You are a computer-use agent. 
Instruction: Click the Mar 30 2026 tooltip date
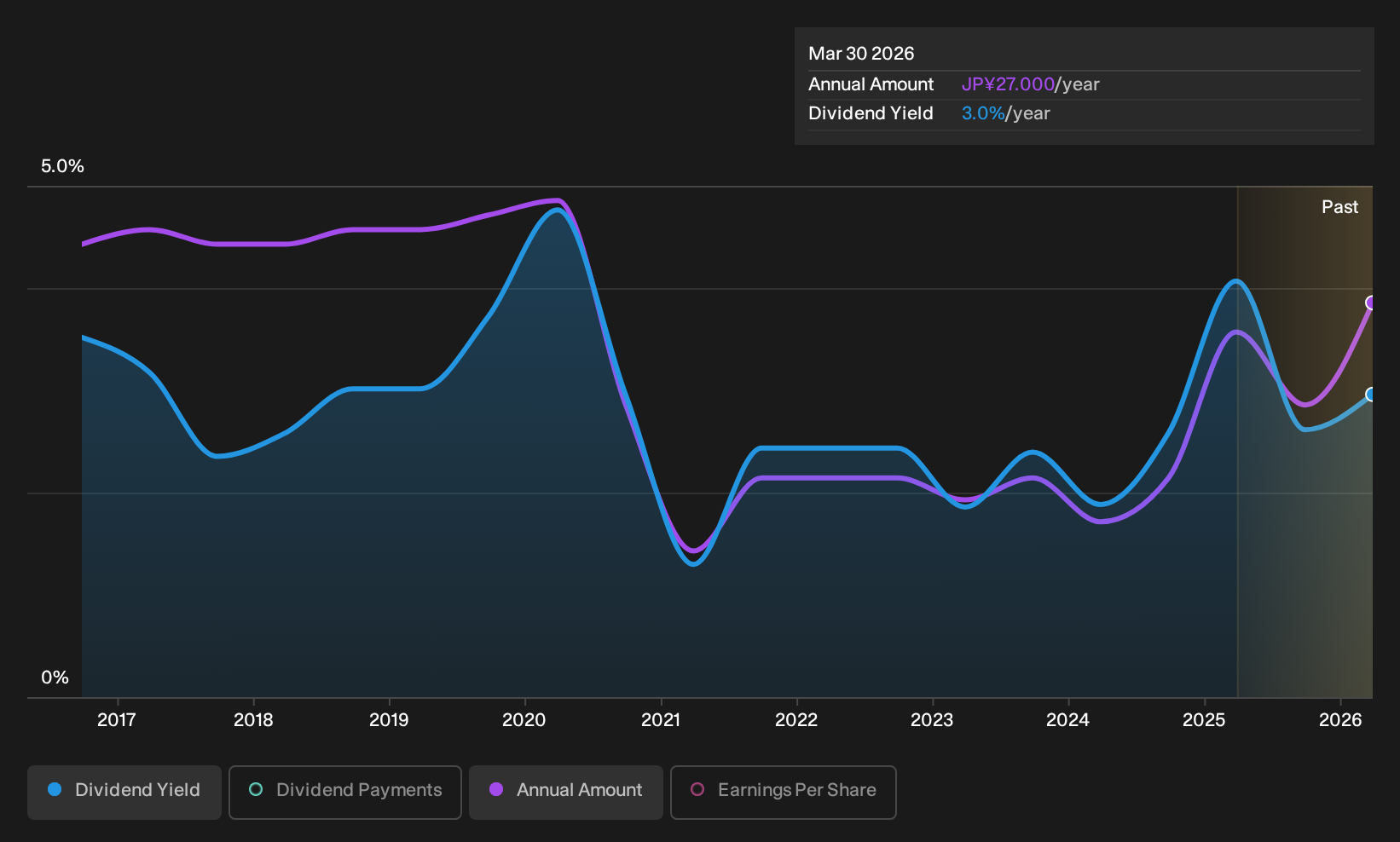tap(861, 54)
